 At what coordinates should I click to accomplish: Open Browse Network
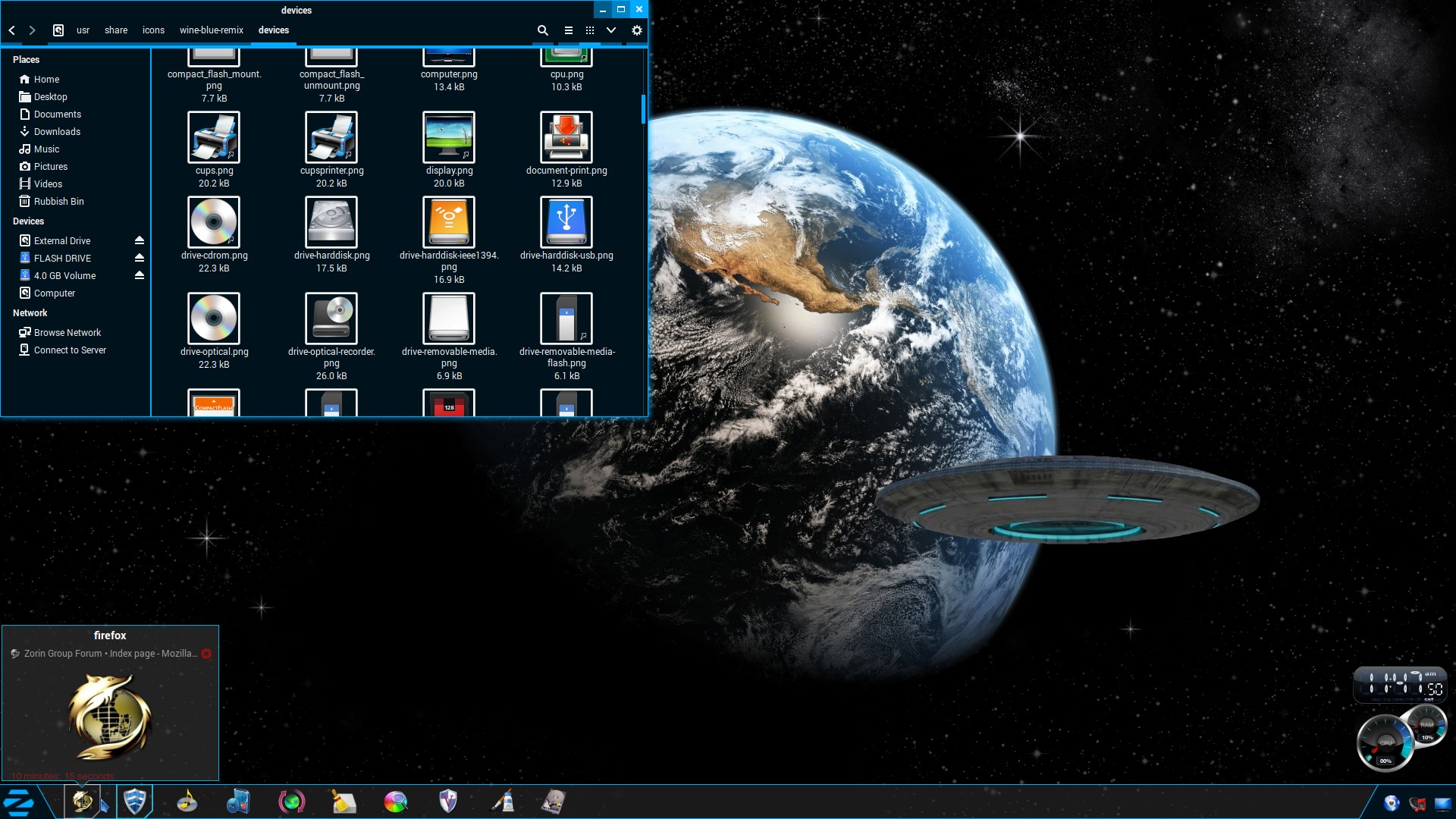(x=67, y=333)
